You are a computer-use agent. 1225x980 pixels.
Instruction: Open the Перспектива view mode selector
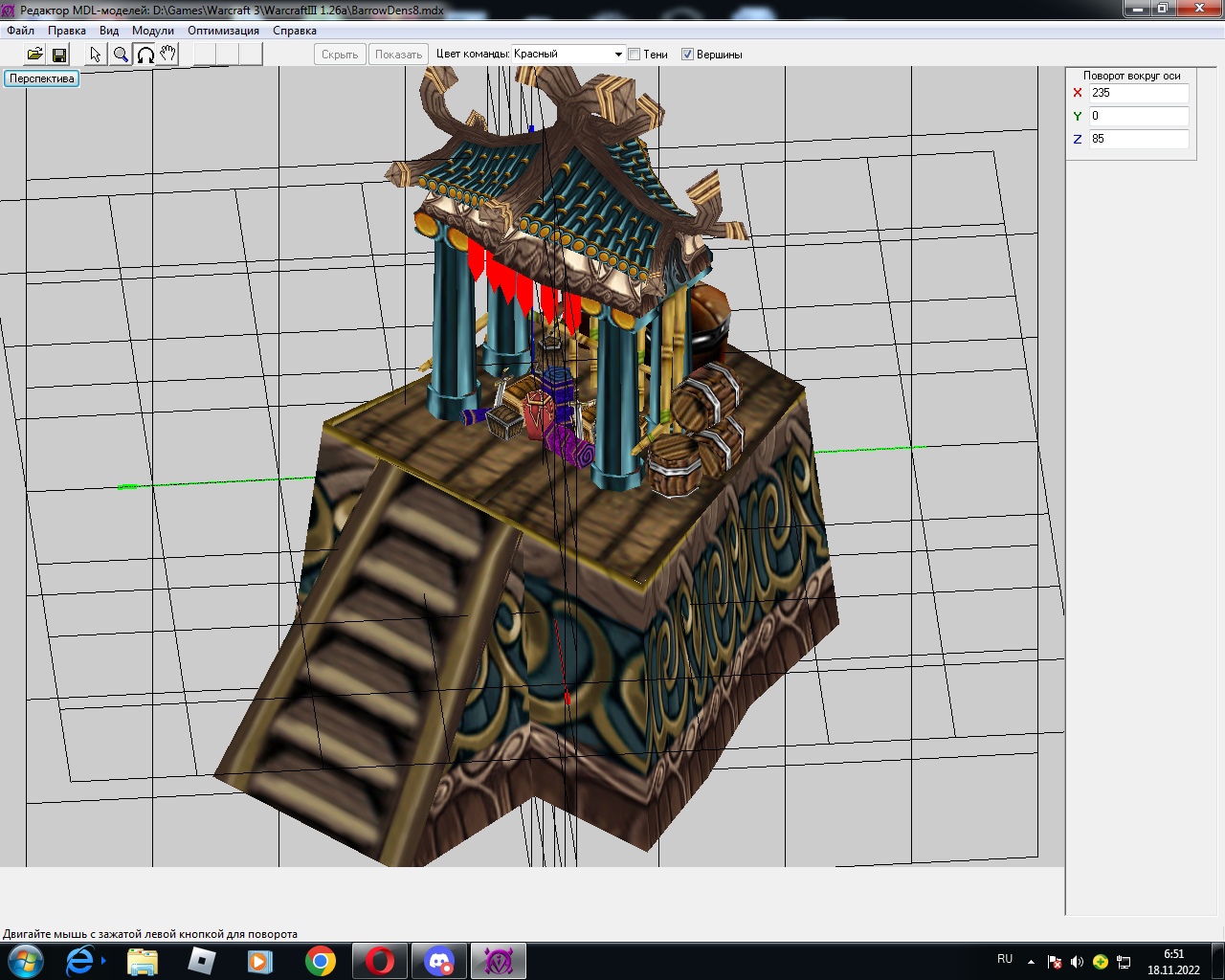pyautogui.click(x=42, y=78)
